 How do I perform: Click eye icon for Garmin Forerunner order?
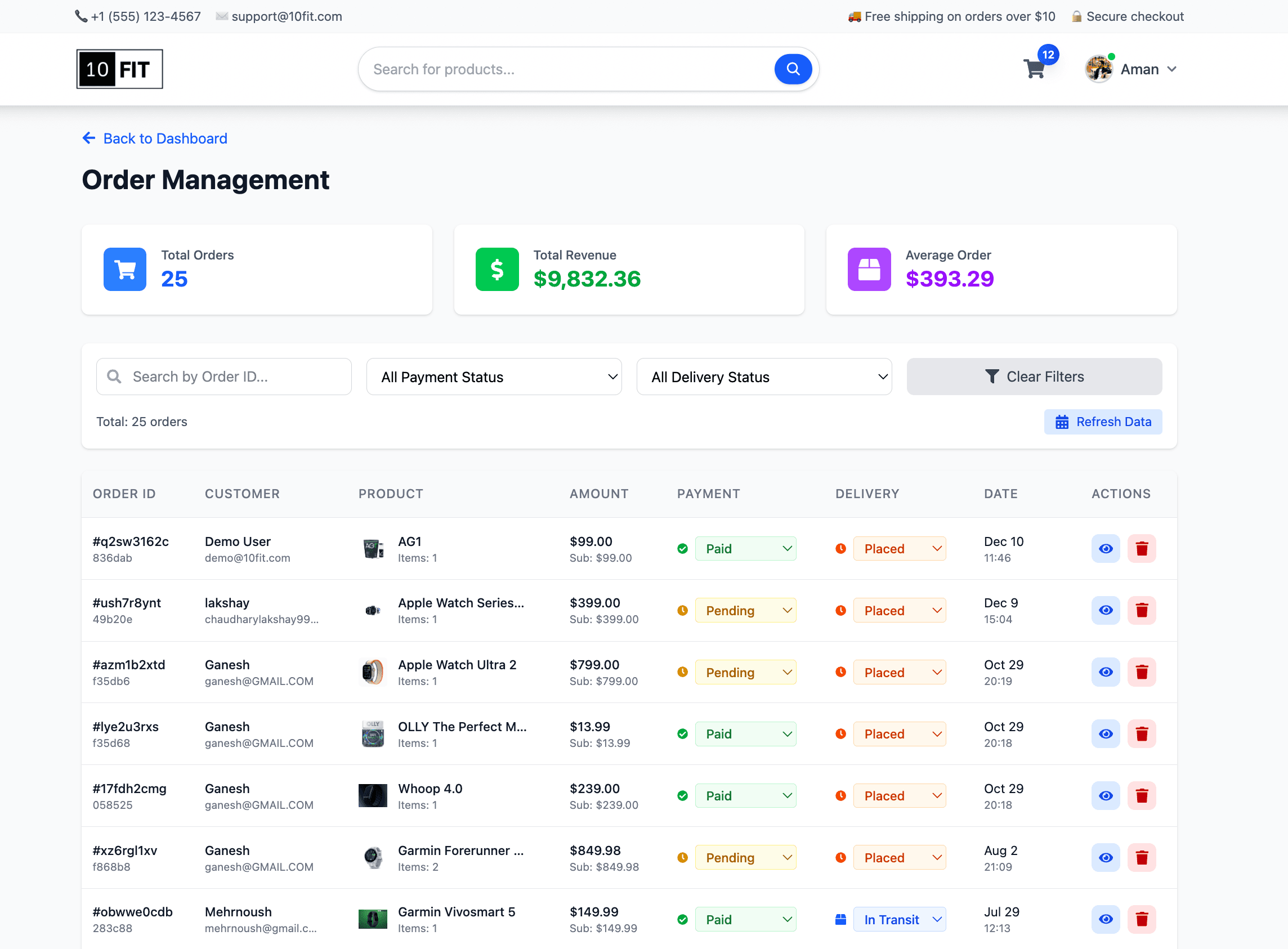coord(1104,857)
